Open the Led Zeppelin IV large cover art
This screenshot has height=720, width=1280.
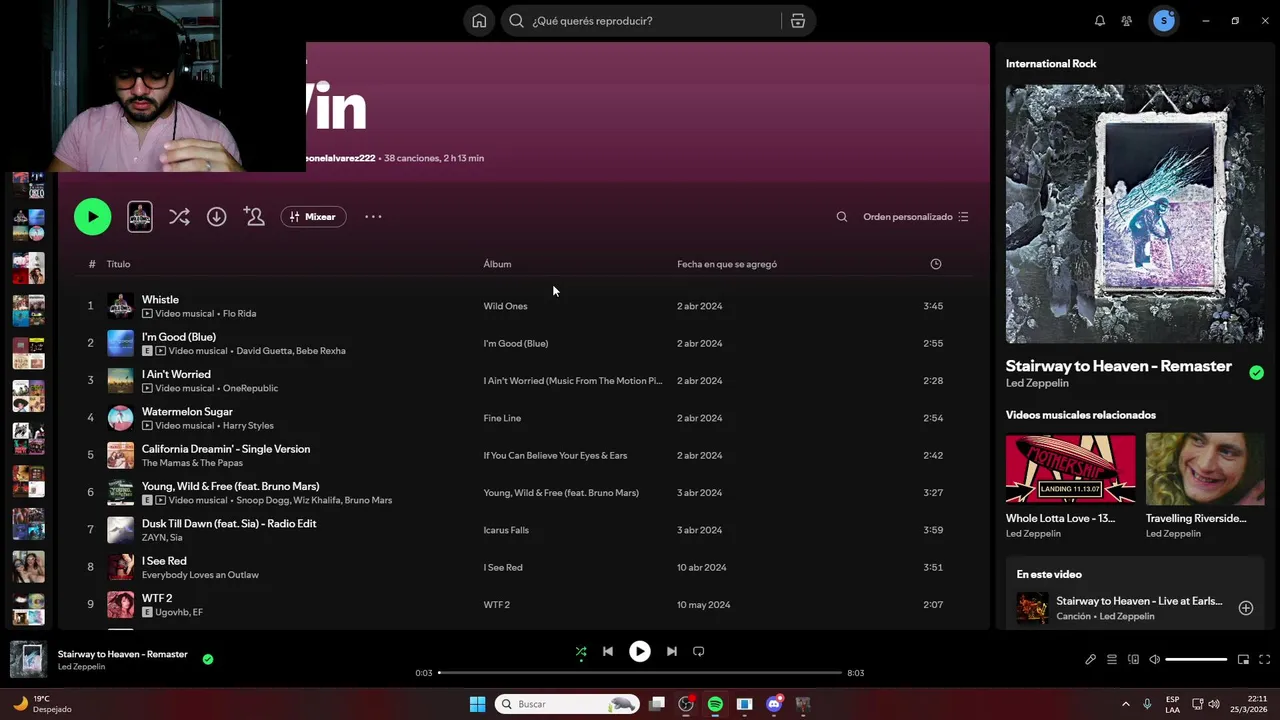click(1135, 214)
